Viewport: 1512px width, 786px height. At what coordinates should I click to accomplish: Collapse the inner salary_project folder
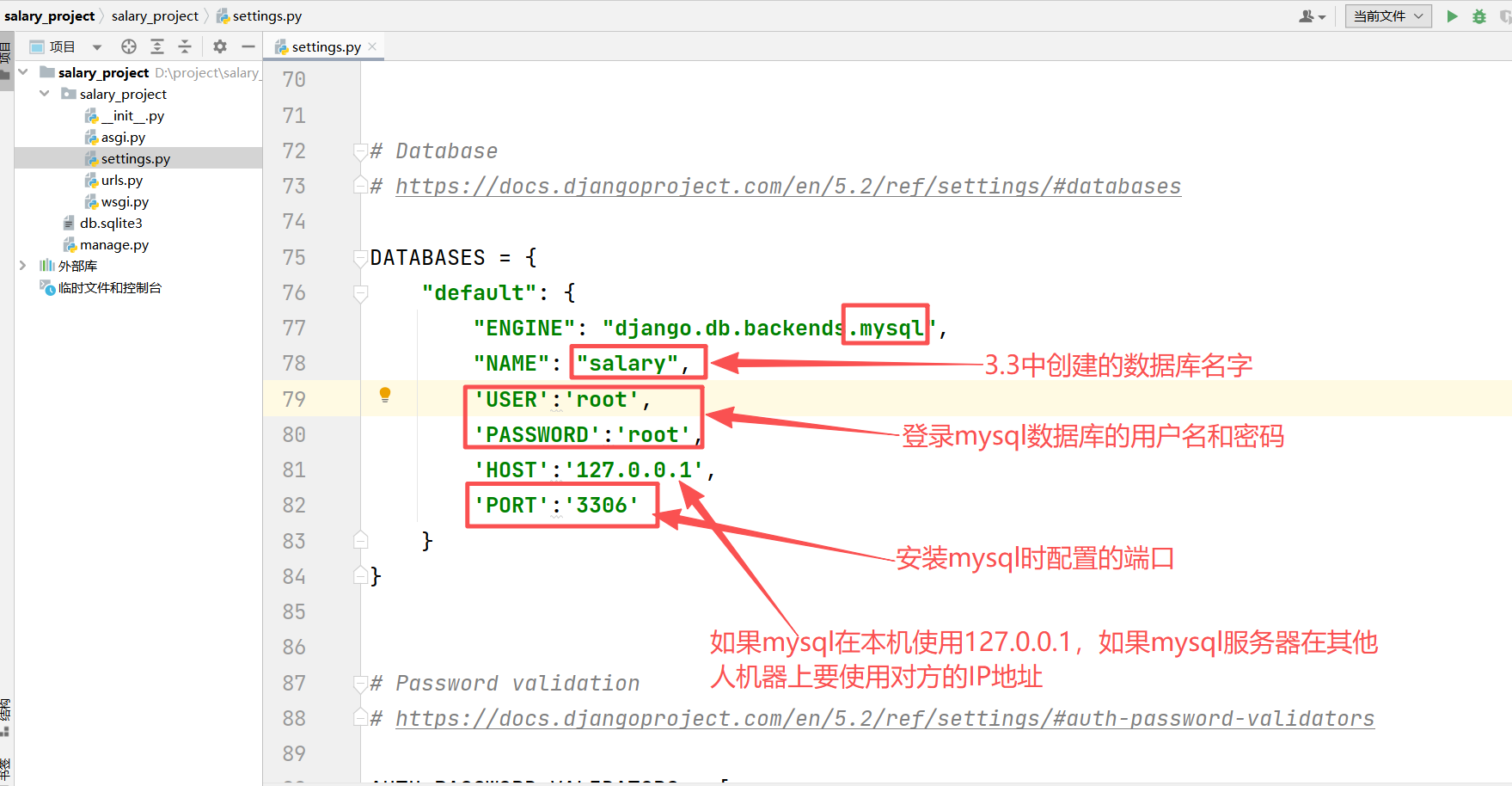tap(45, 94)
